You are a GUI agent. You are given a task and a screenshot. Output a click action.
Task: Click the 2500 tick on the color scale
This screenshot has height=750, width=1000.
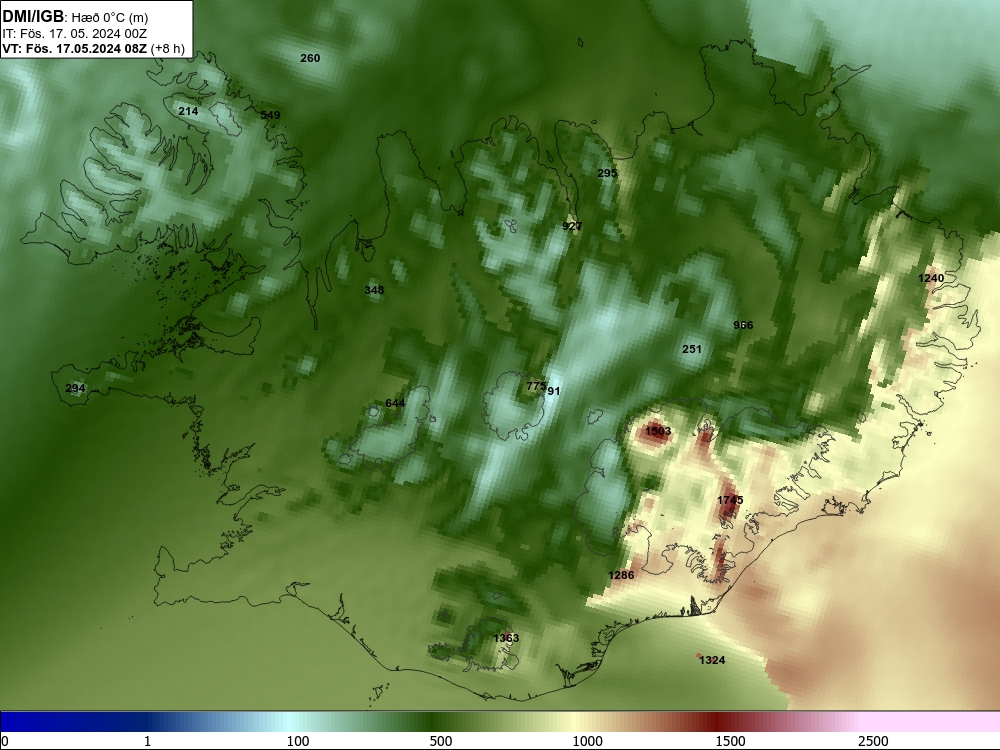click(x=873, y=741)
